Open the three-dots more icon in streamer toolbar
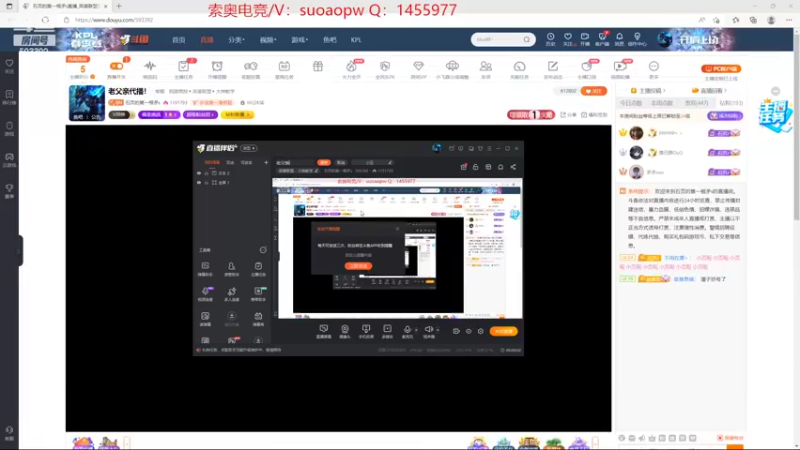The width and height of the screenshot is (800, 450). 654,66
